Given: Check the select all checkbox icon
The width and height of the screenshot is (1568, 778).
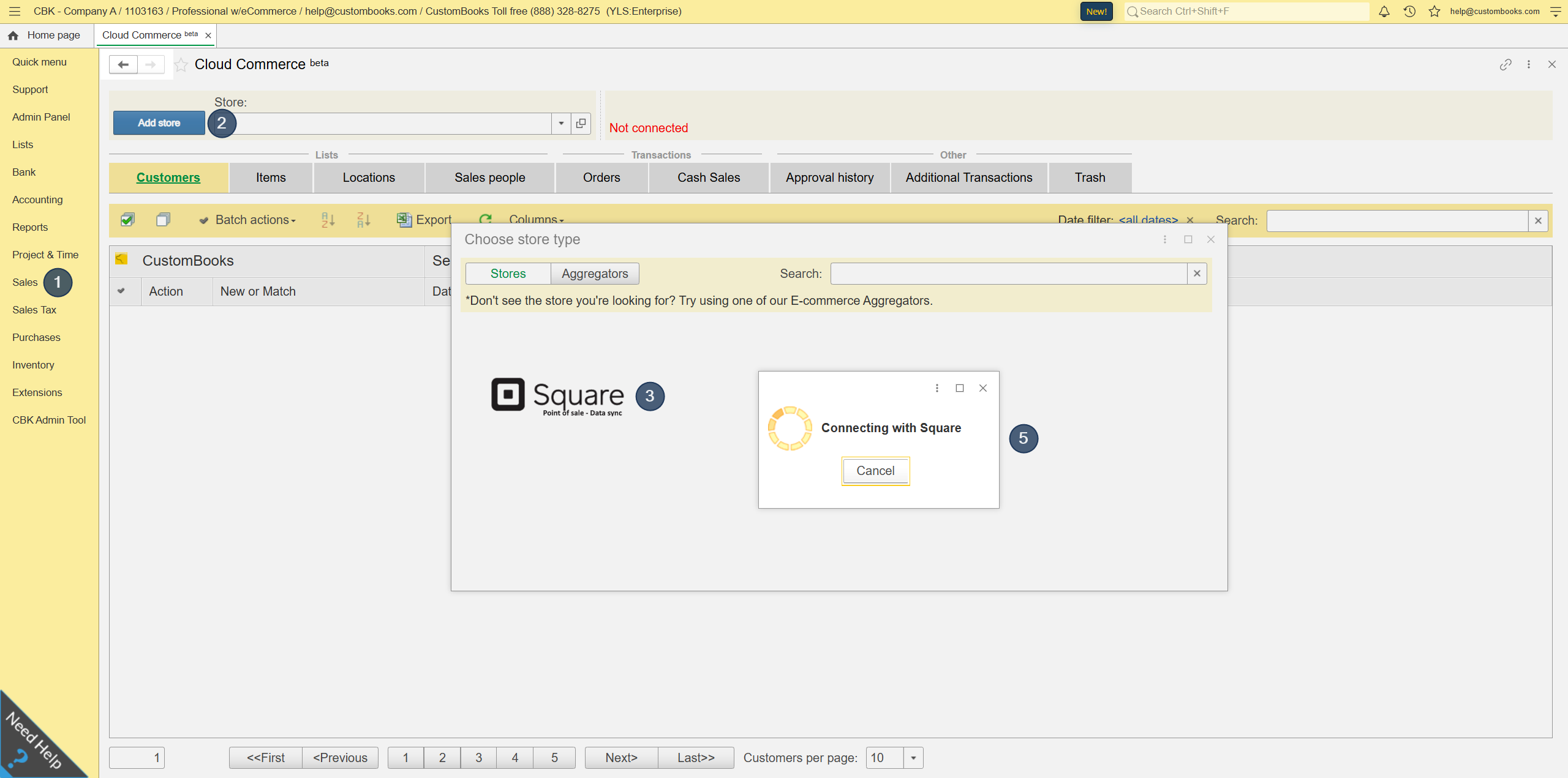Looking at the screenshot, I should pos(127,220).
